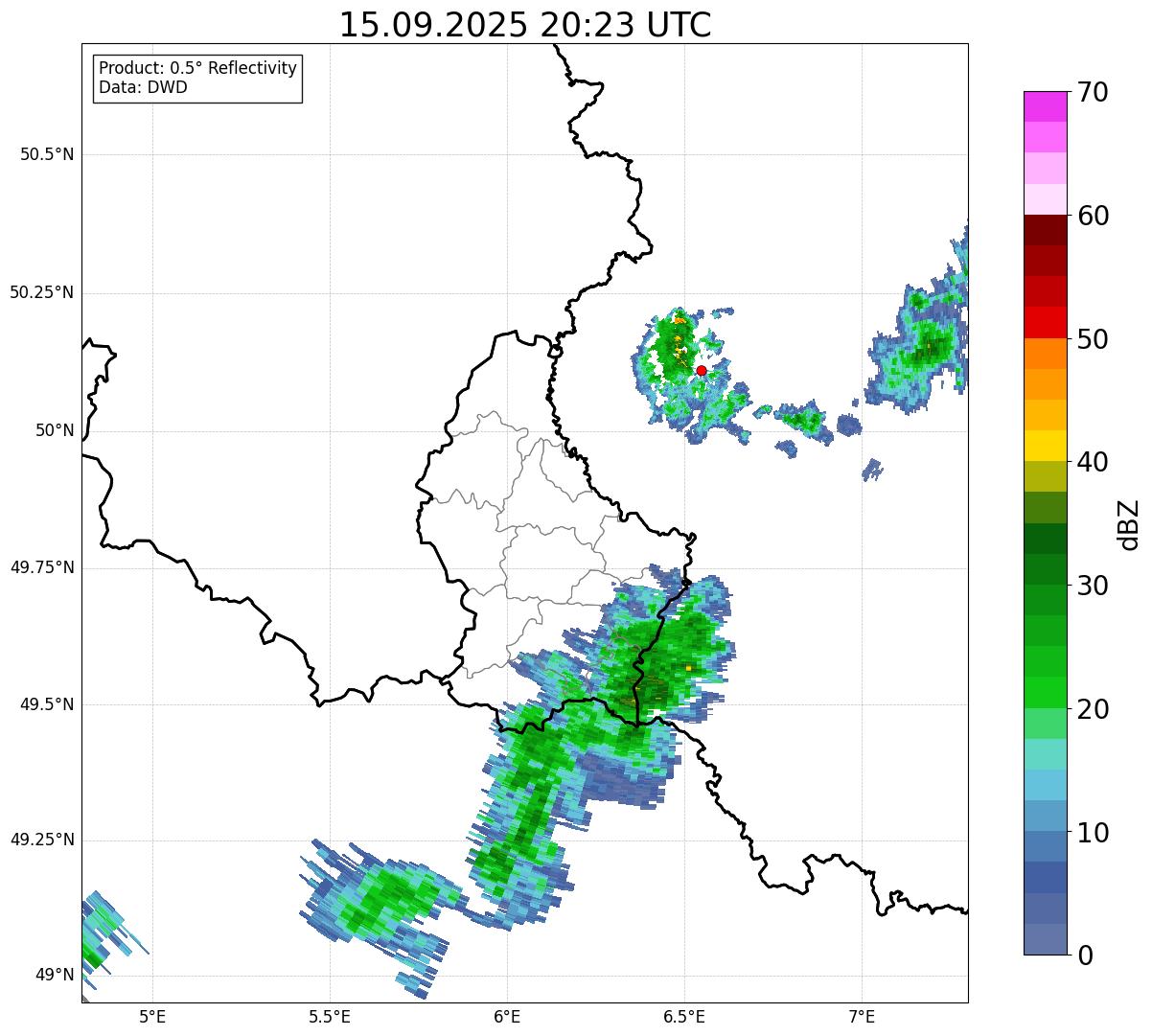Click the 50.5°N latitude label
Image resolution: width=1152 pixels, height=1036 pixels.
pyautogui.click(x=47, y=154)
